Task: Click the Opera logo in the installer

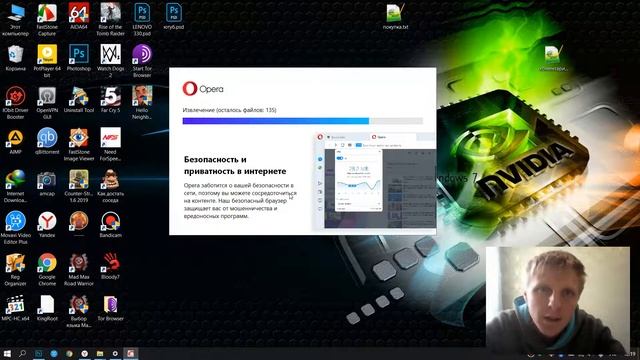Action: click(203, 89)
